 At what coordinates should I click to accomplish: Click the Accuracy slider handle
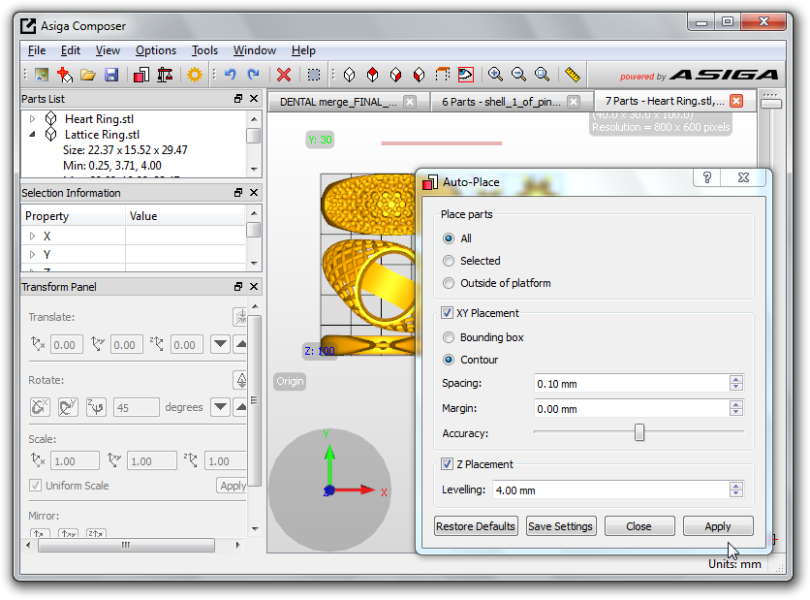tap(640, 432)
